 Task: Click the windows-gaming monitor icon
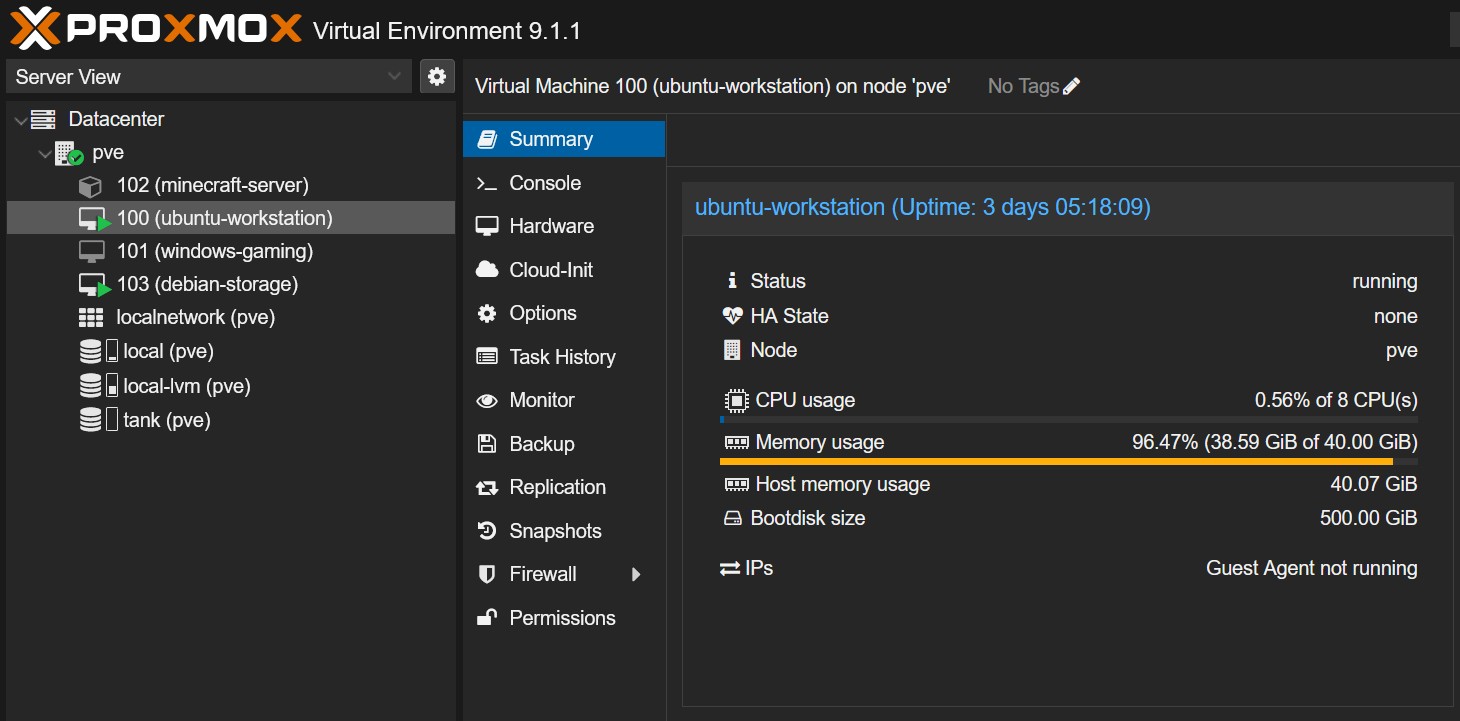tap(92, 251)
